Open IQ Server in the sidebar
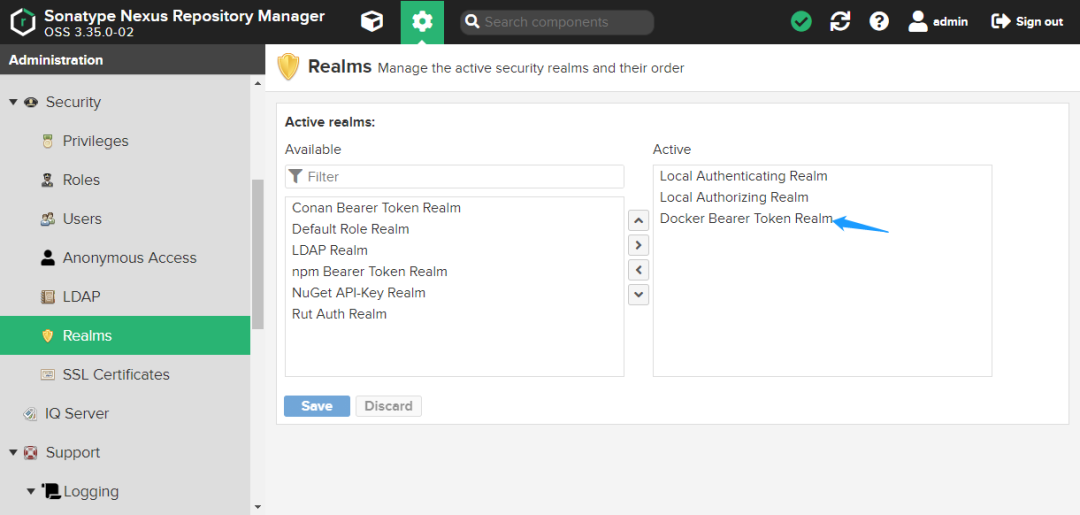Screen dimensions: 1080x515 tap(76, 414)
